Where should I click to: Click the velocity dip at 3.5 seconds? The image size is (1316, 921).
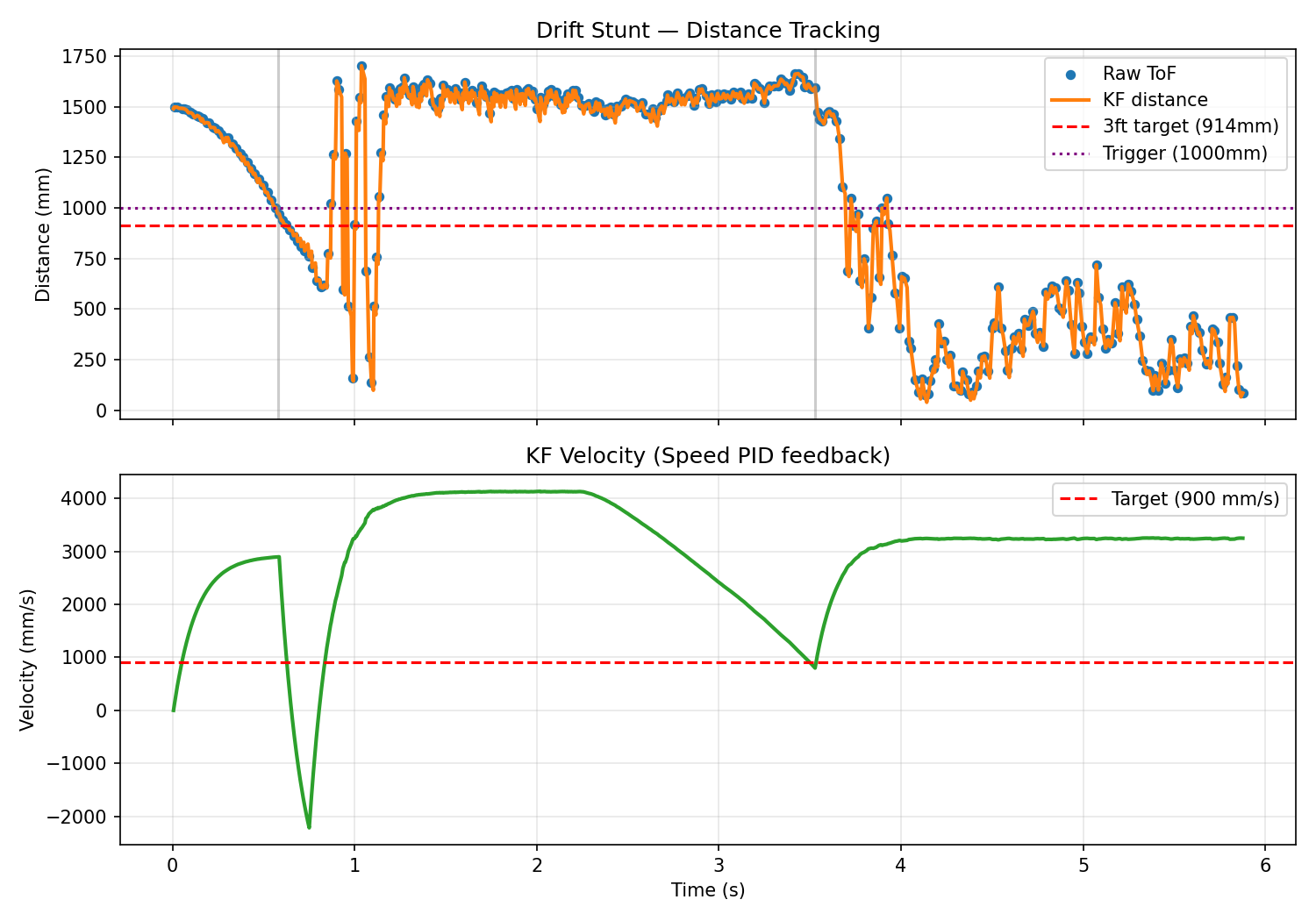point(815,668)
